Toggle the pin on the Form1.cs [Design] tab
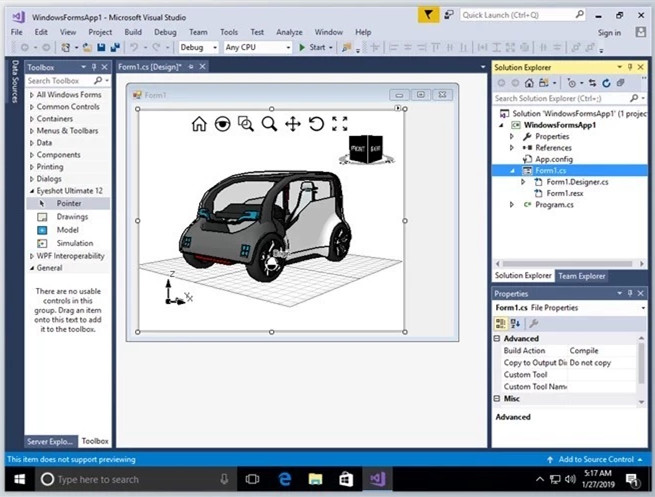Viewport: 655px width, 497px height. (191, 67)
